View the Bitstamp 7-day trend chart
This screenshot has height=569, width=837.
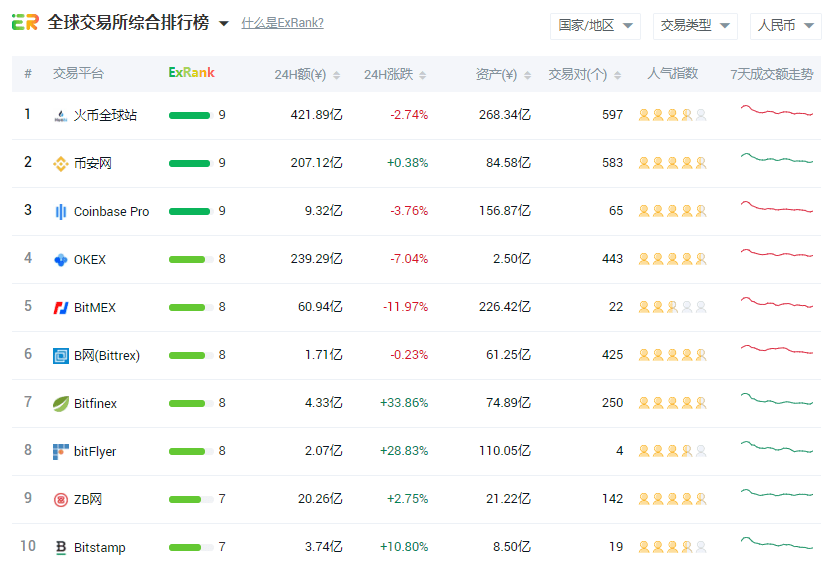(x=777, y=543)
